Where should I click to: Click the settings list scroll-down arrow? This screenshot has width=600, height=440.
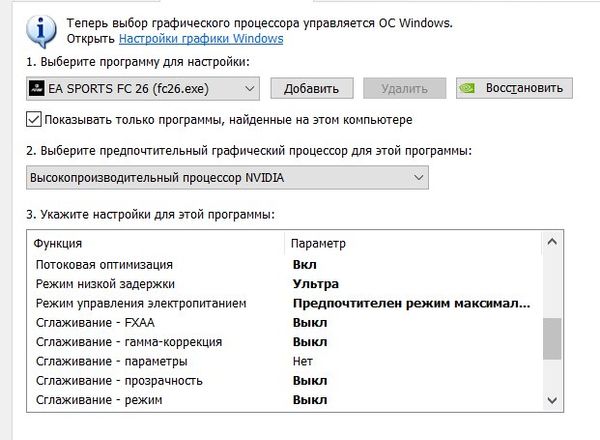click(x=551, y=400)
